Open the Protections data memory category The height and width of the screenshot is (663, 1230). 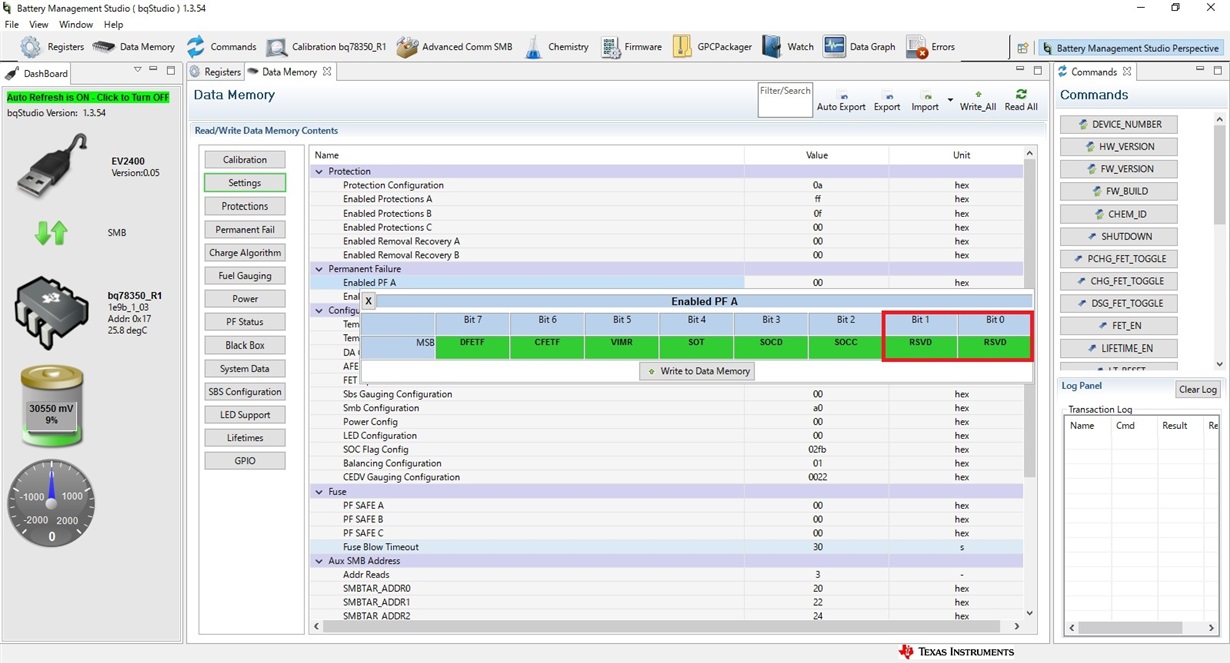[245, 206]
